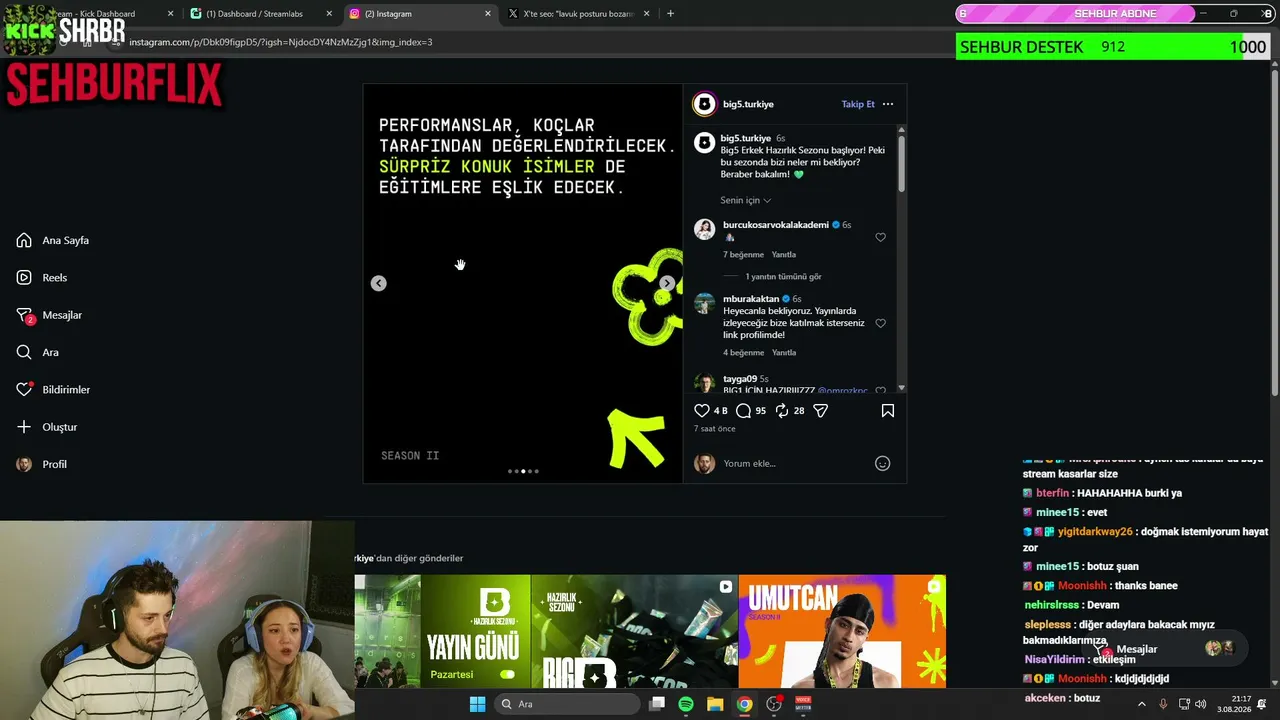Open a new browser tab

670,14
